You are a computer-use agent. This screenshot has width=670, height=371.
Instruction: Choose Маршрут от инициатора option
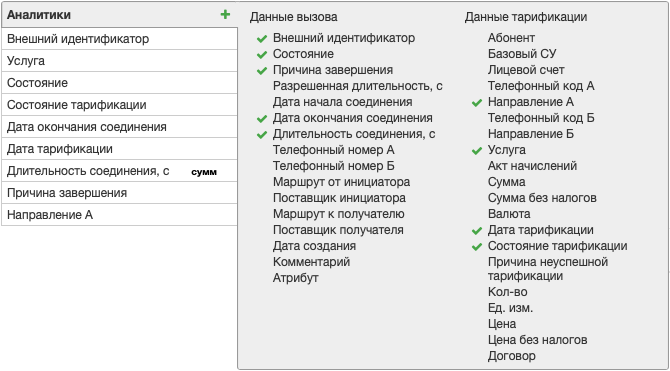[x=341, y=182]
